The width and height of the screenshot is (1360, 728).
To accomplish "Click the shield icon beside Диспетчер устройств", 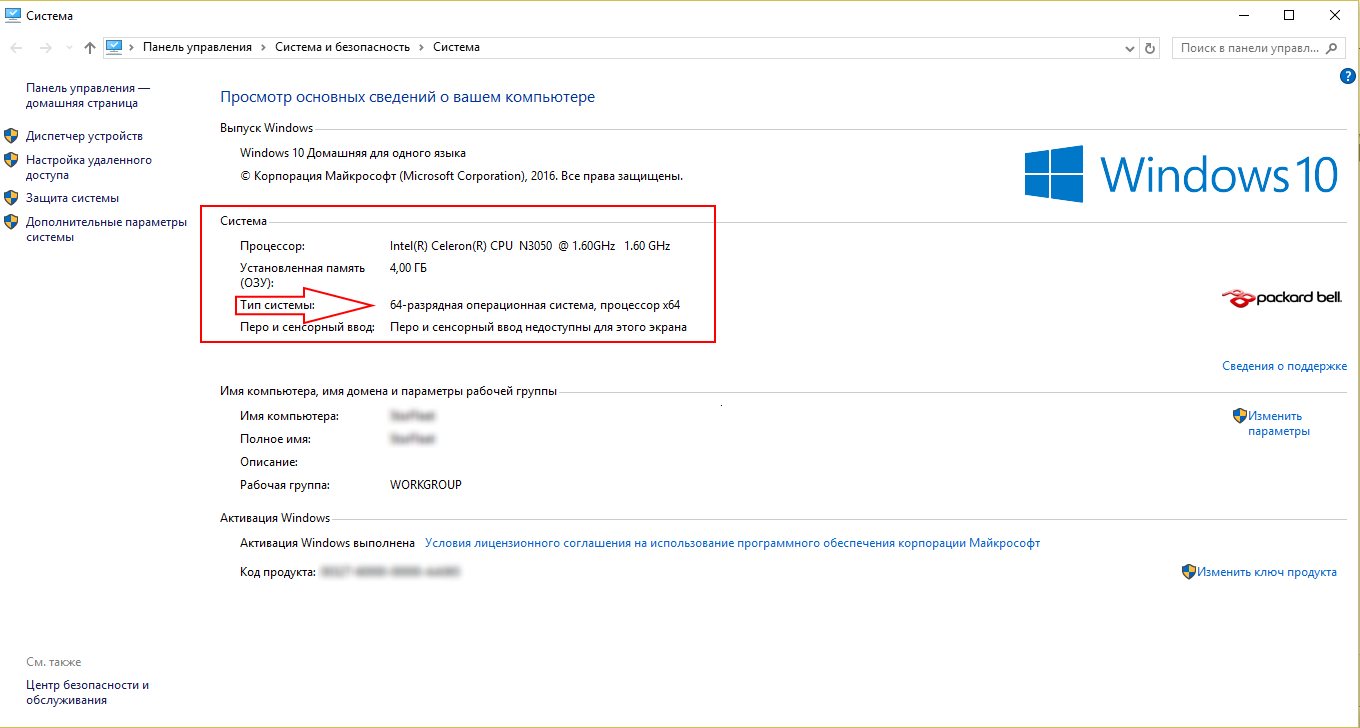I will [11, 136].
